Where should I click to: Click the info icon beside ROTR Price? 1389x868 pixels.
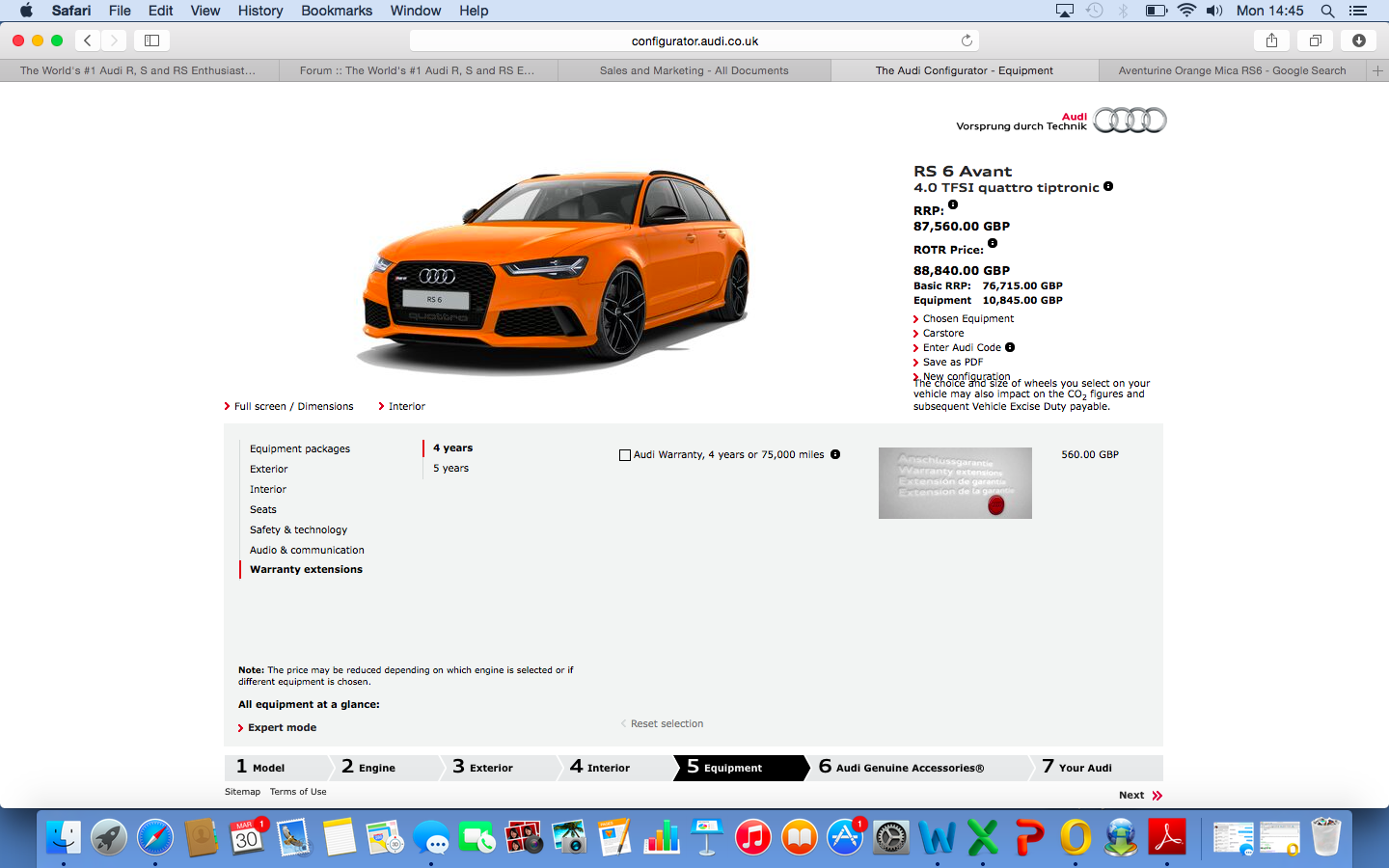993,243
